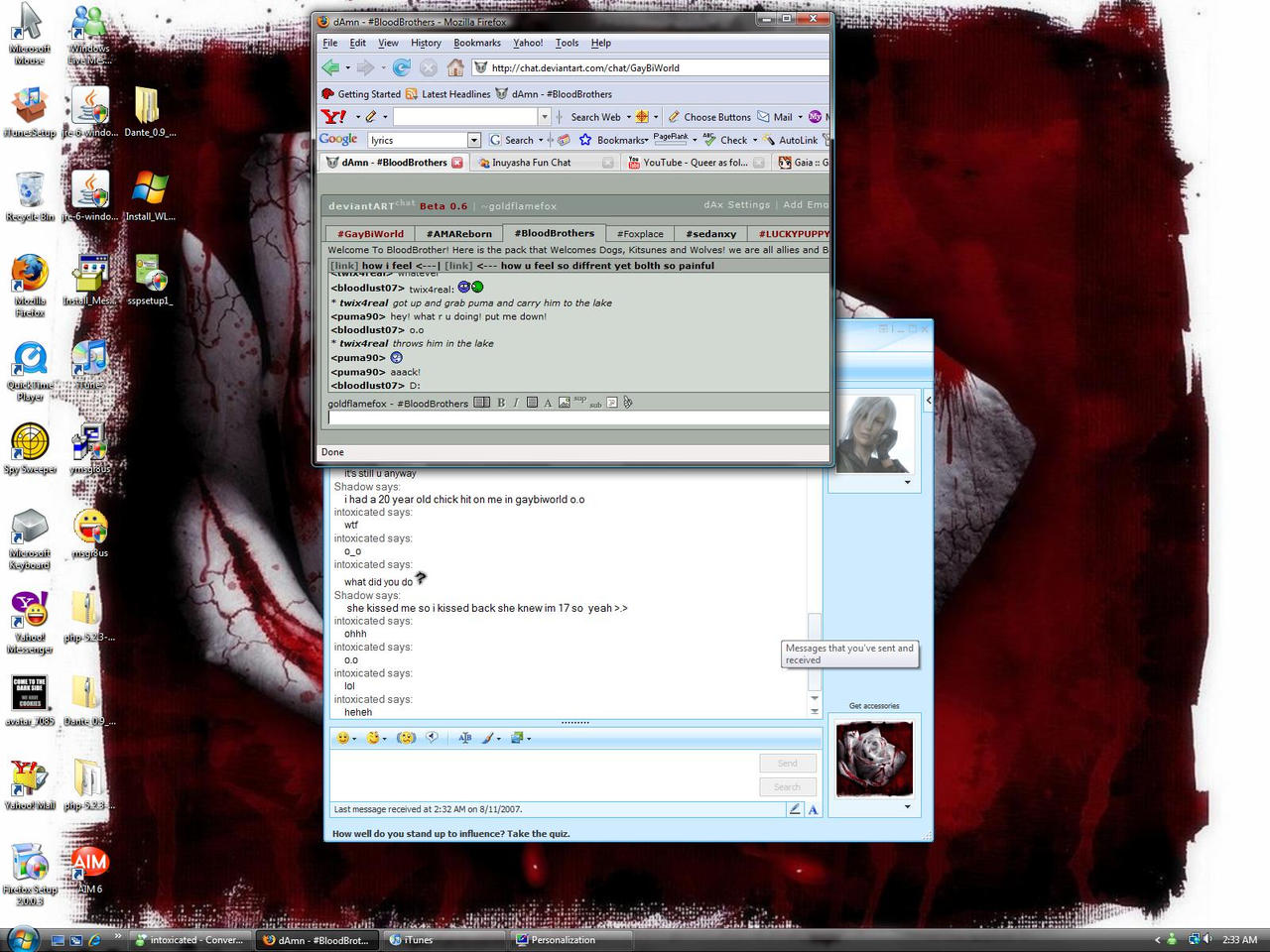Expand own display picture options arrow
1270x952 pixels.
(x=907, y=807)
